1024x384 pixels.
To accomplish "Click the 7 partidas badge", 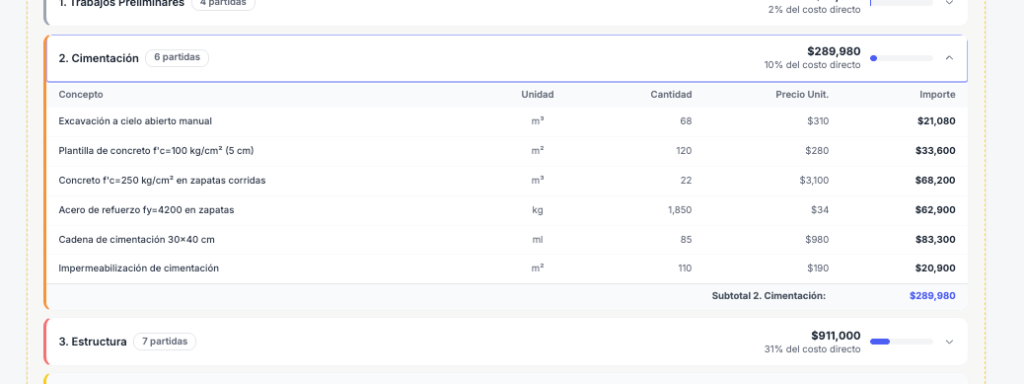I will pos(165,341).
